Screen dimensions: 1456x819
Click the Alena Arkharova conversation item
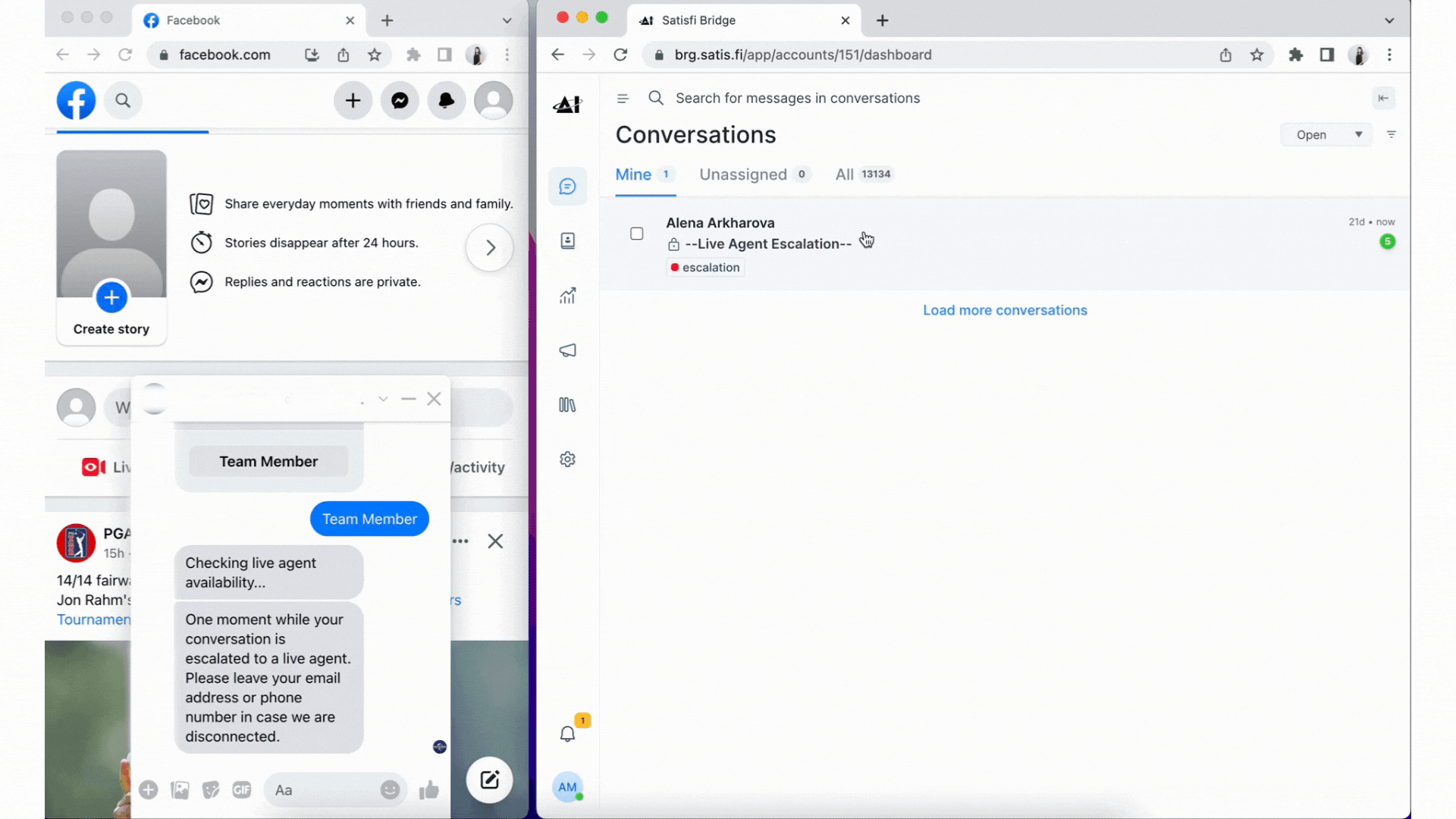[x=1005, y=244]
